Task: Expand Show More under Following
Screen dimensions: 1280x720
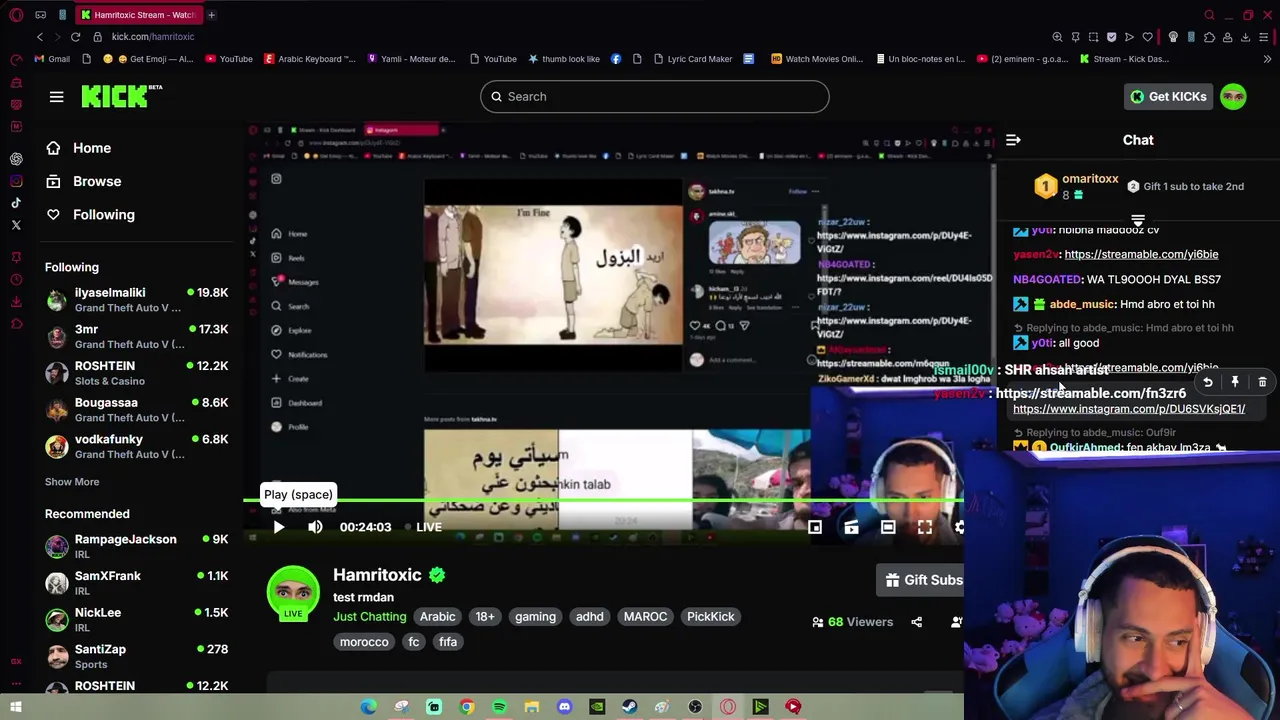Action: coord(72,482)
